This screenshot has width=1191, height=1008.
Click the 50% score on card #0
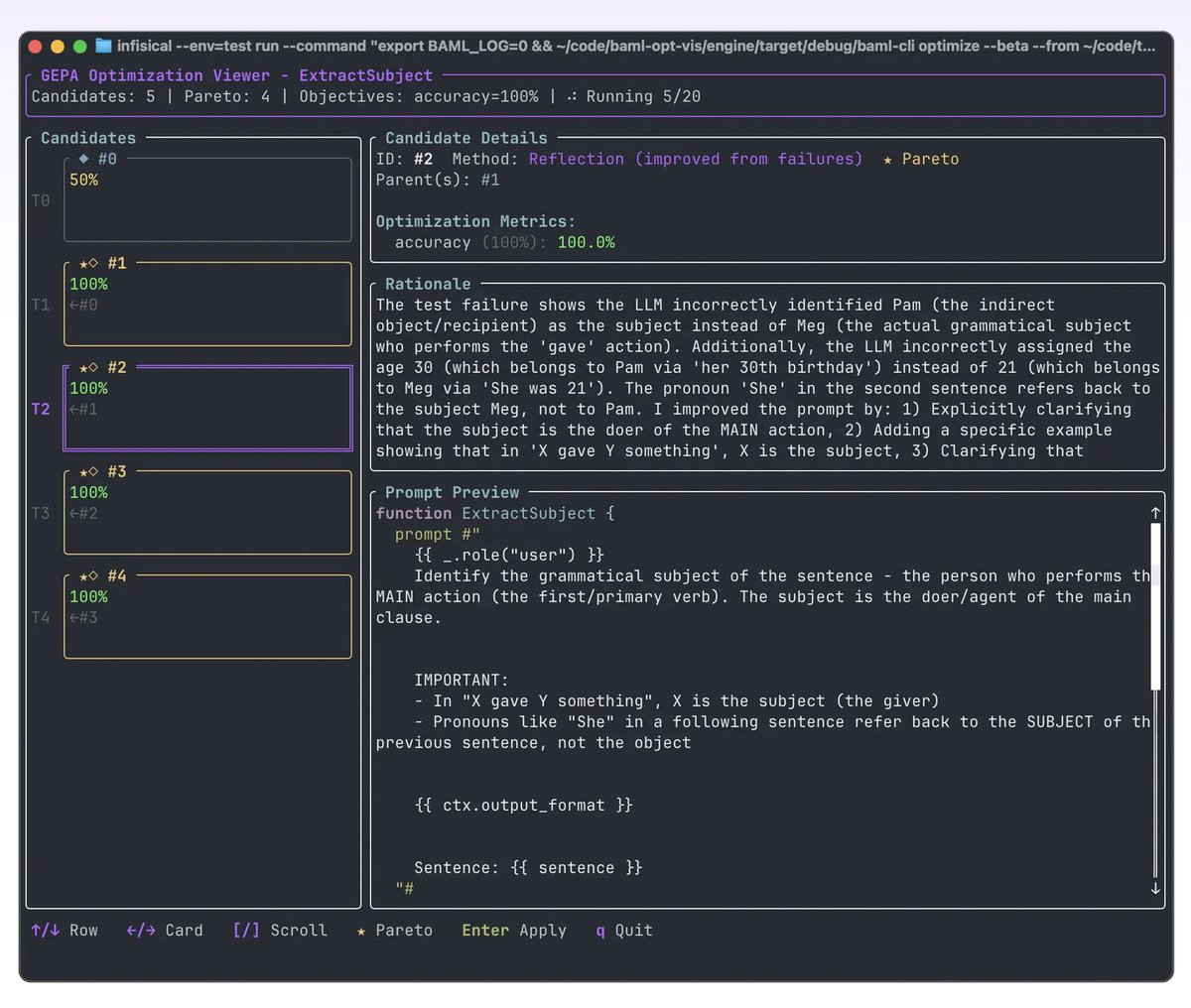coord(83,180)
